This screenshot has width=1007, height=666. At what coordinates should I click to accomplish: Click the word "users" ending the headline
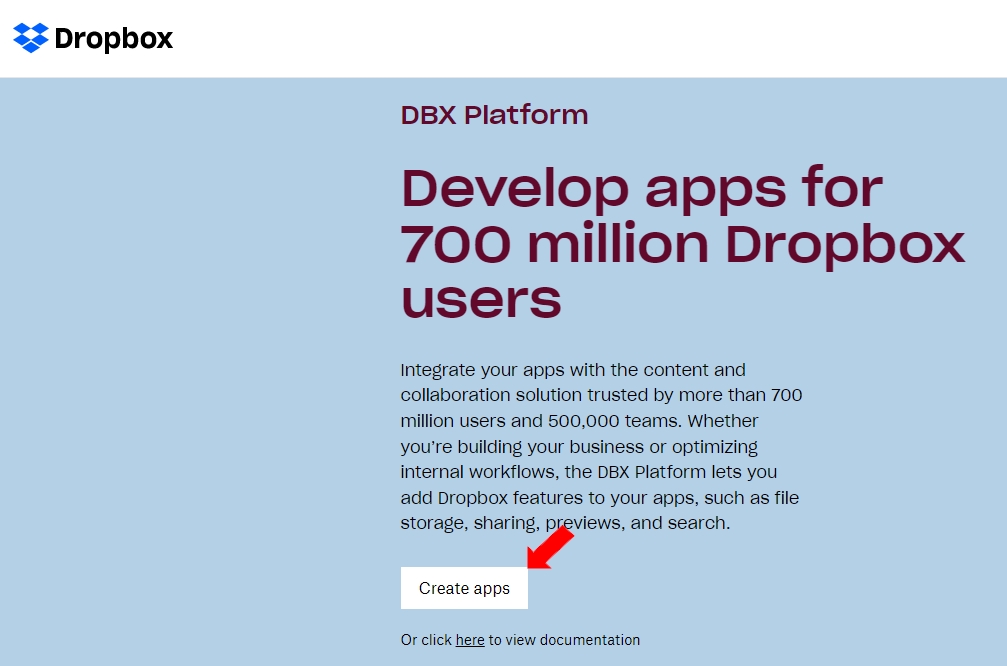pos(481,298)
